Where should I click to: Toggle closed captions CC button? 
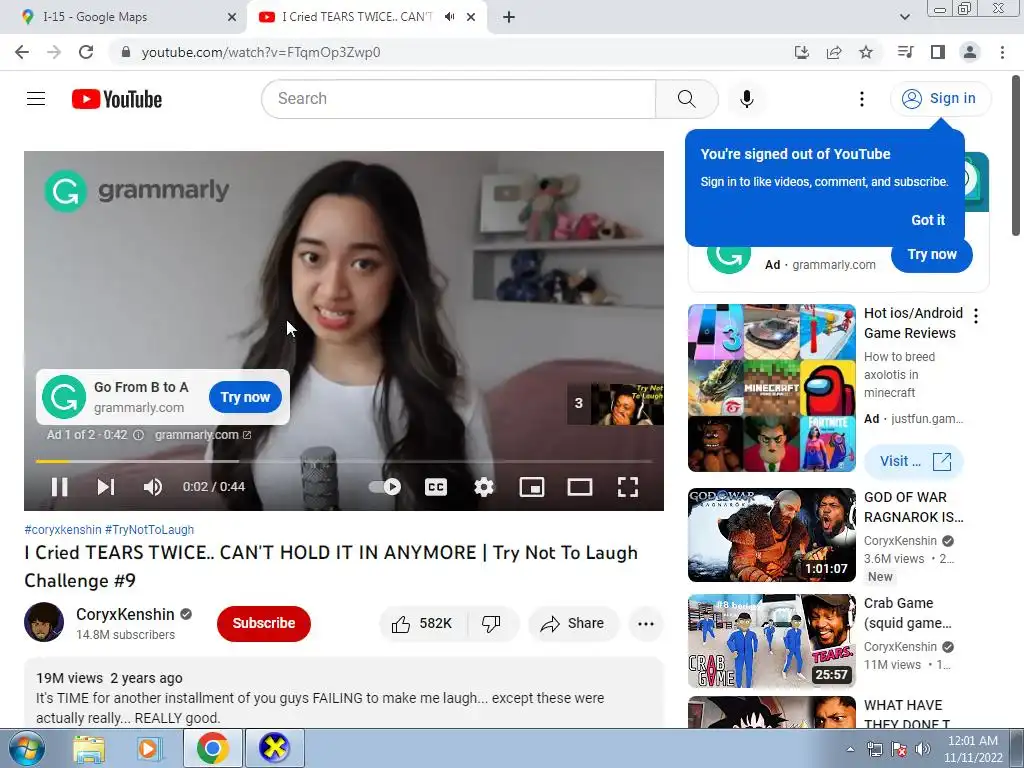(436, 487)
